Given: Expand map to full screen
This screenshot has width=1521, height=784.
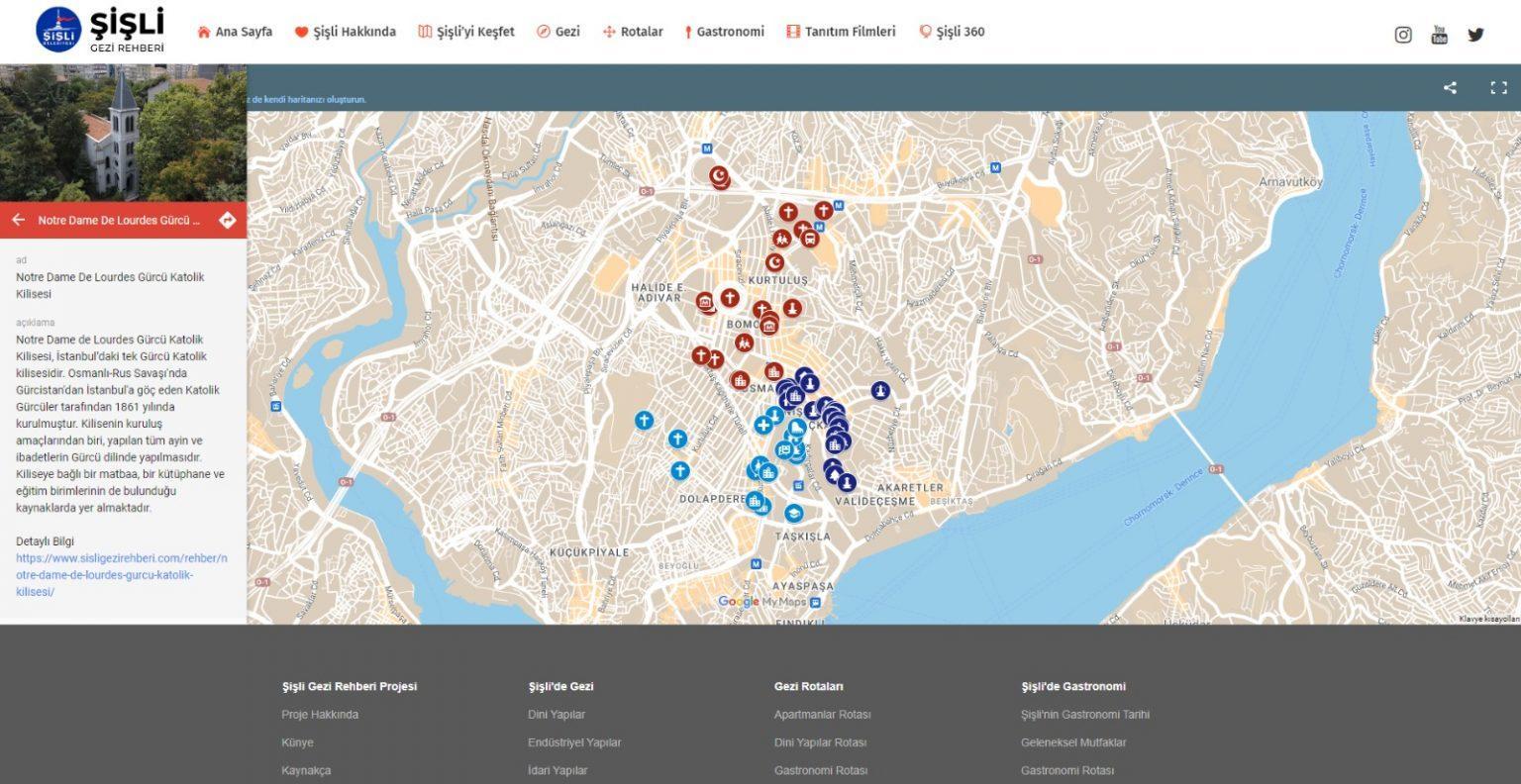Looking at the screenshot, I should click(x=1498, y=88).
